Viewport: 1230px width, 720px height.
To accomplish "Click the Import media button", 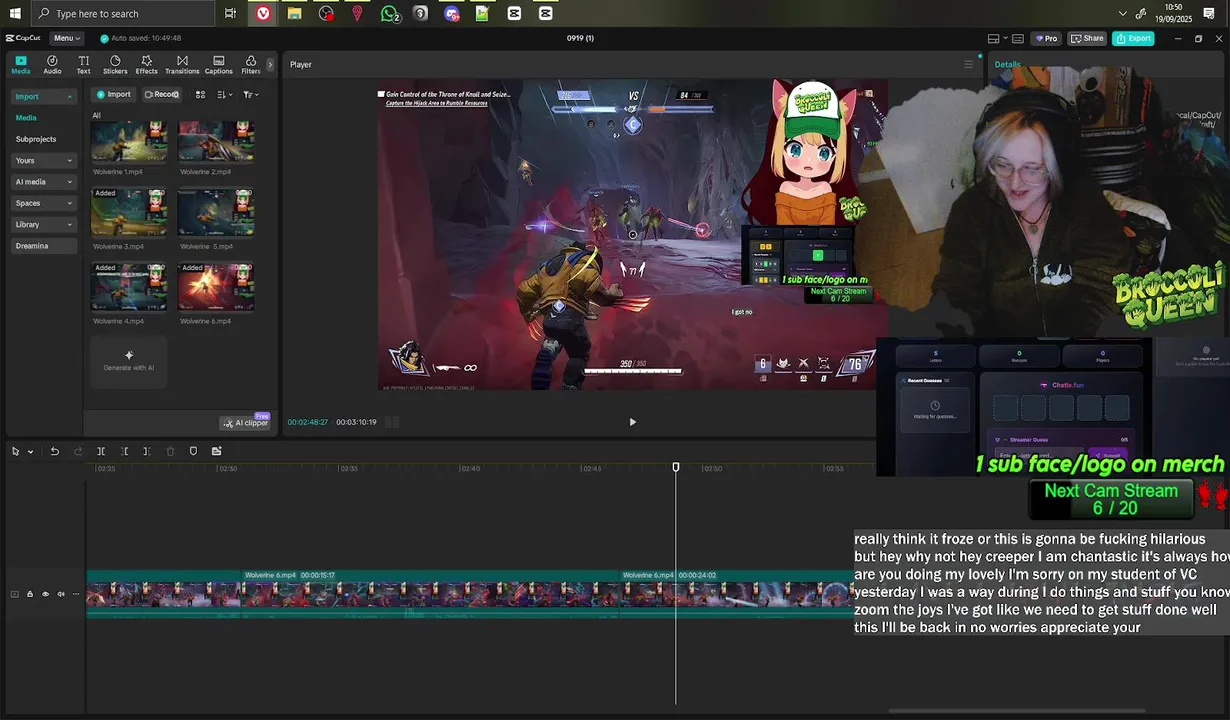I will pyautogui.click(x=113, y=94).
